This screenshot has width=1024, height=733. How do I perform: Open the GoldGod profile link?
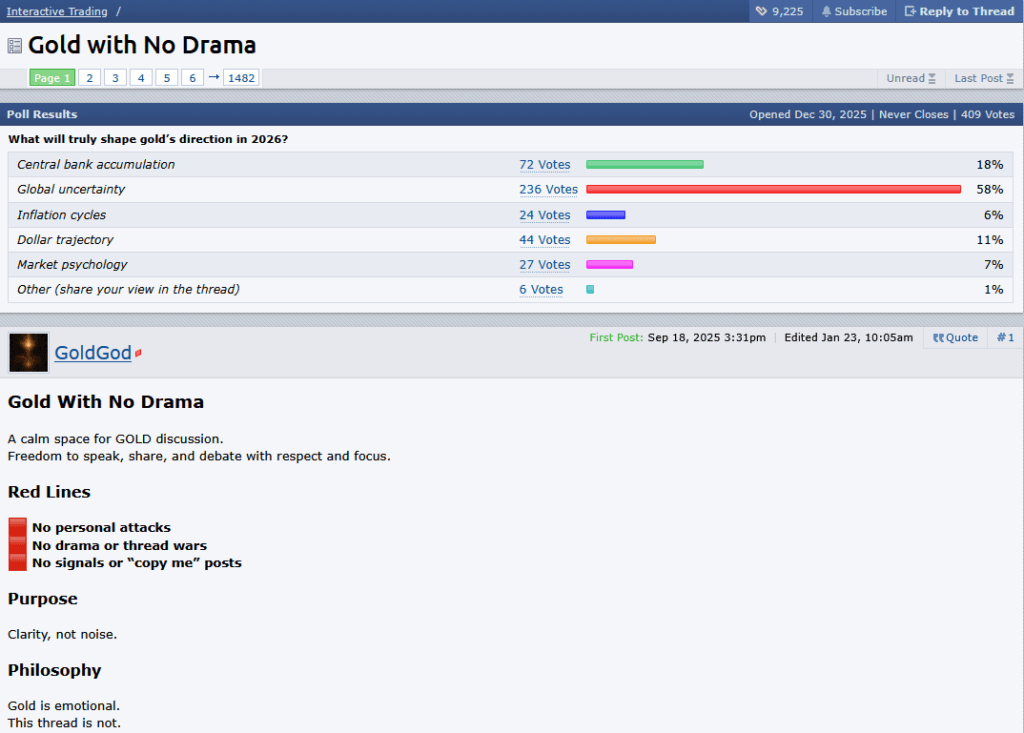point(93,353)
